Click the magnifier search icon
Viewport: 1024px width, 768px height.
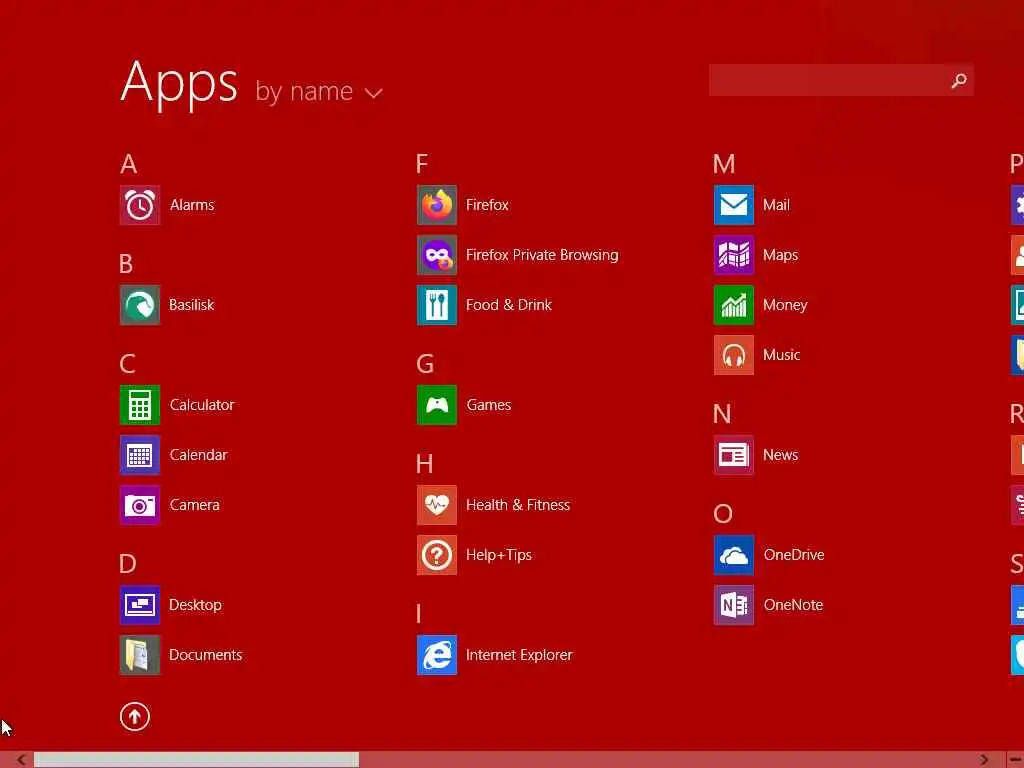(x=959, y=80)
